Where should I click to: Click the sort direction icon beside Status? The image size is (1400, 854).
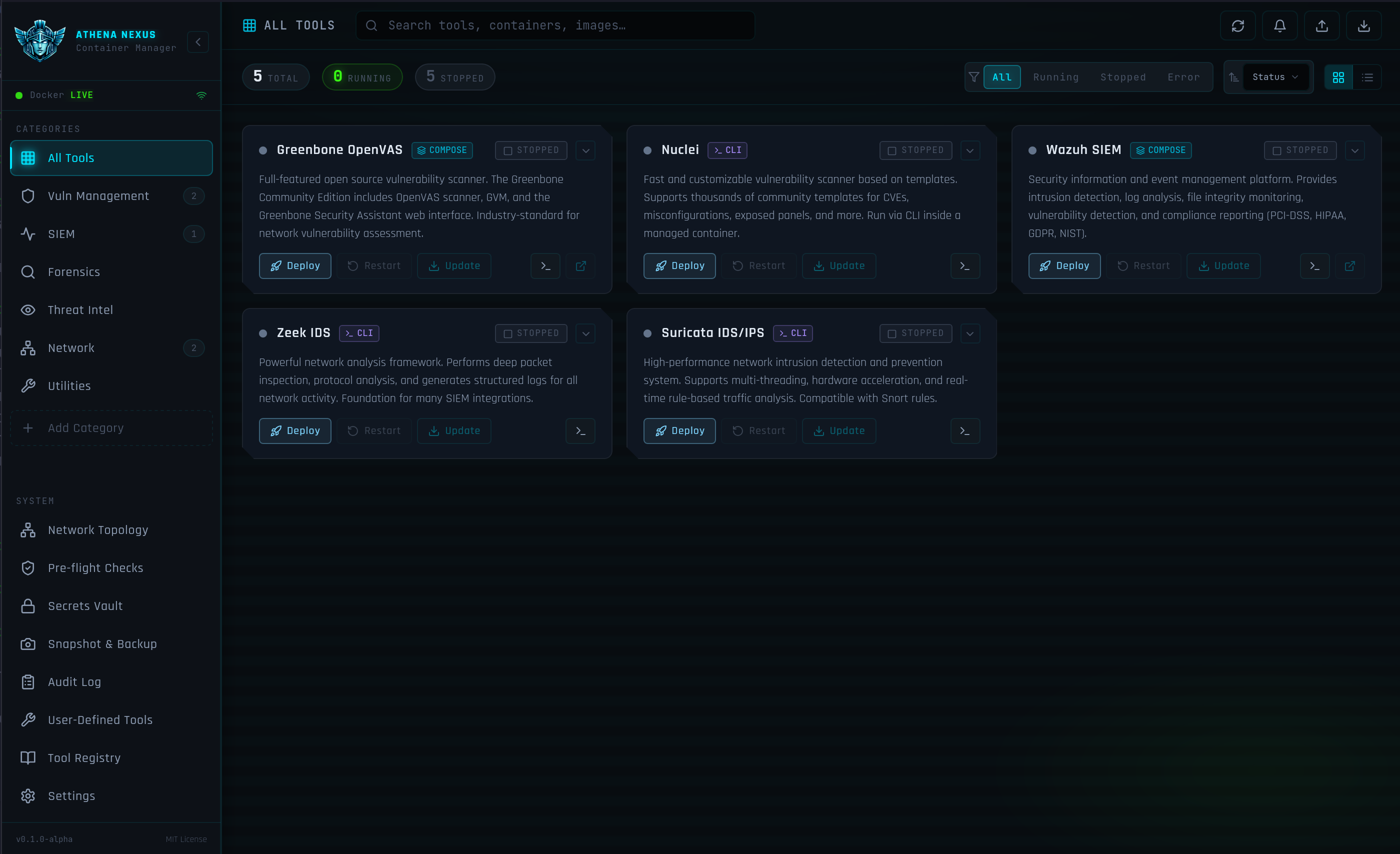(1233, 77)
